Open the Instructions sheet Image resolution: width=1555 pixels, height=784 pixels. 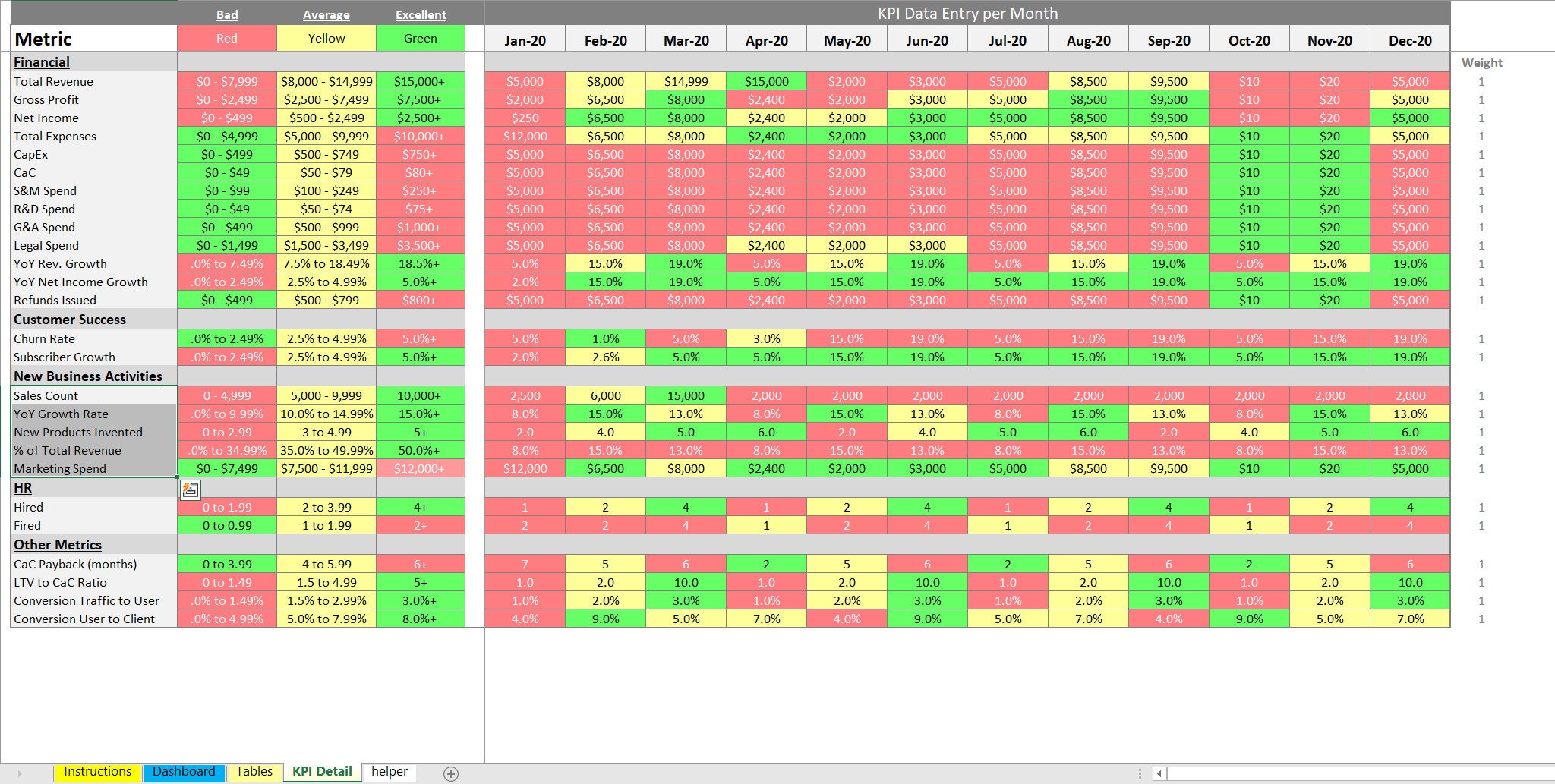tap(98, 771)
